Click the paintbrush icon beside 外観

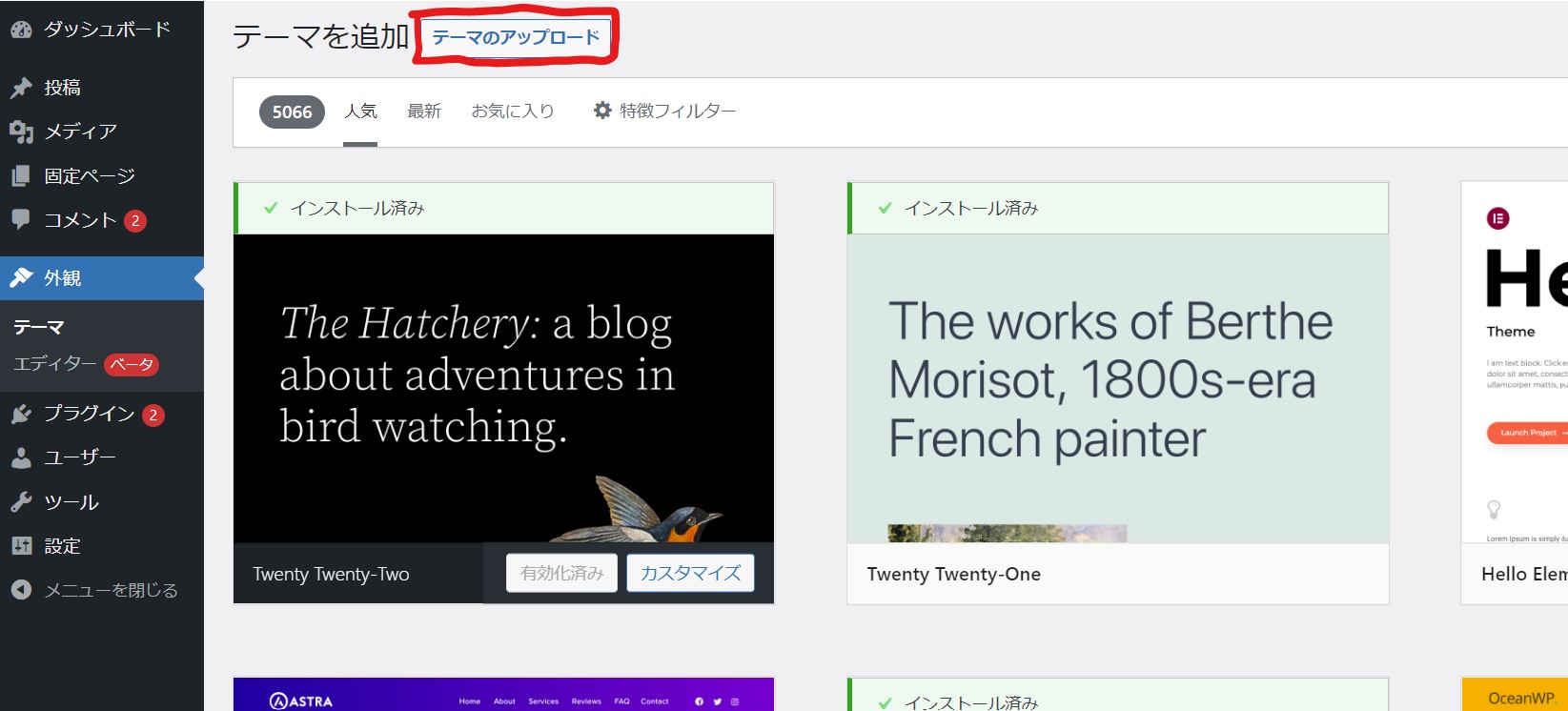pos(21,277)
